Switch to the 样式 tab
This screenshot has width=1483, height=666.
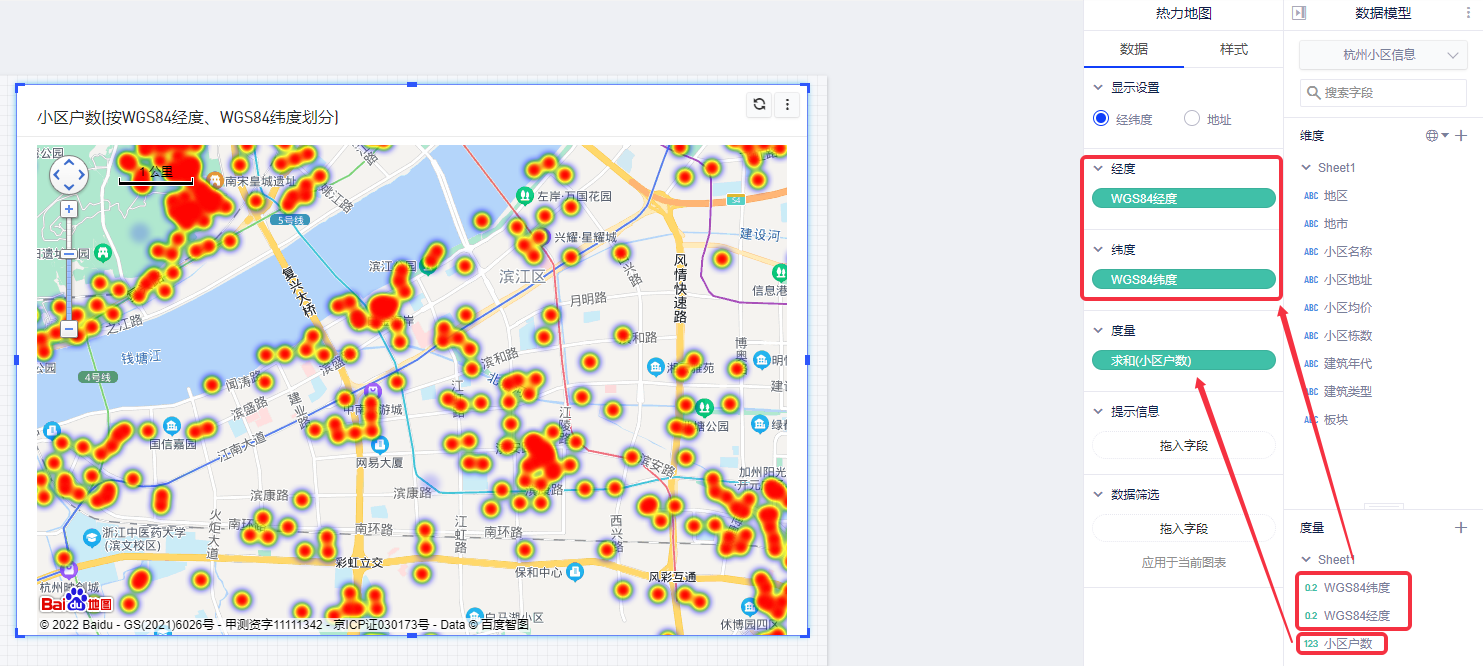1233,49
